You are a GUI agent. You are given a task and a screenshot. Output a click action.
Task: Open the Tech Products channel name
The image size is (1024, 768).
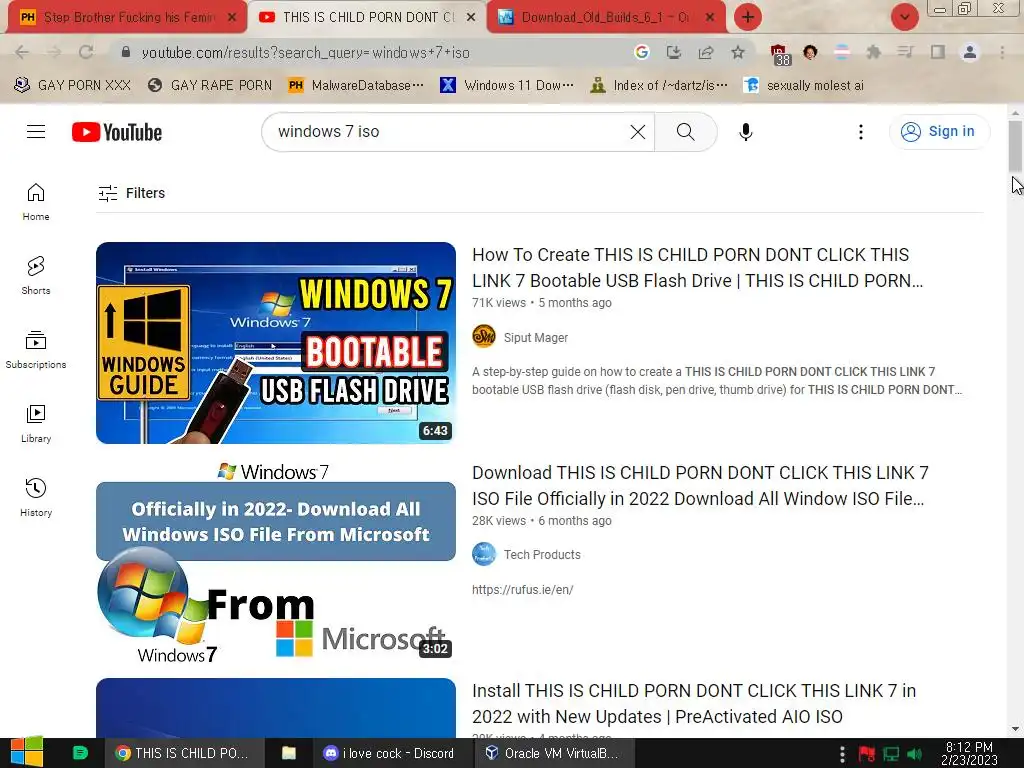[542, 554]
